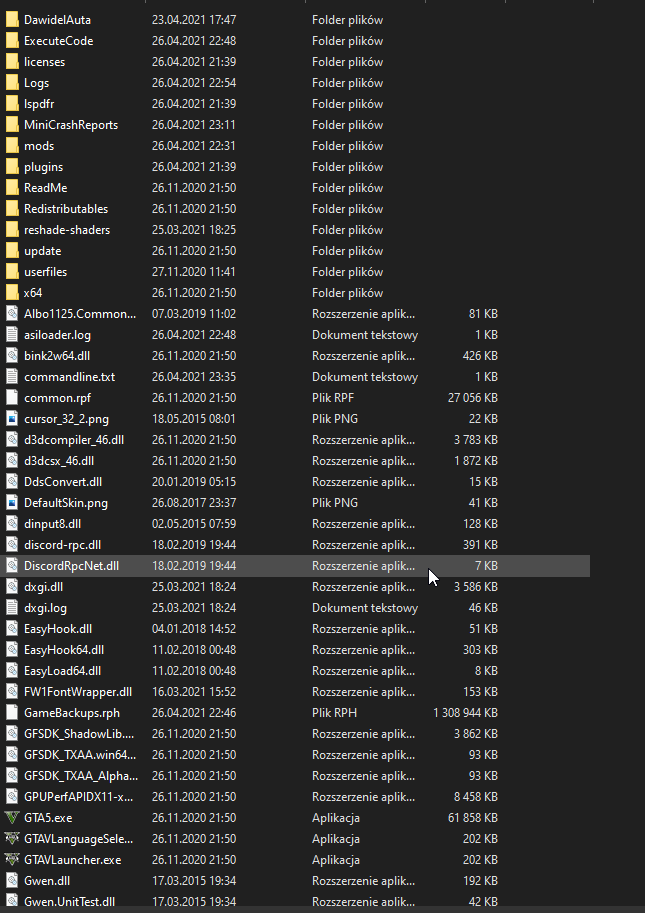The image size is (645, 913).
Task: Select file name GFSDK_TXAA.win64...
Action: point(80,755)
